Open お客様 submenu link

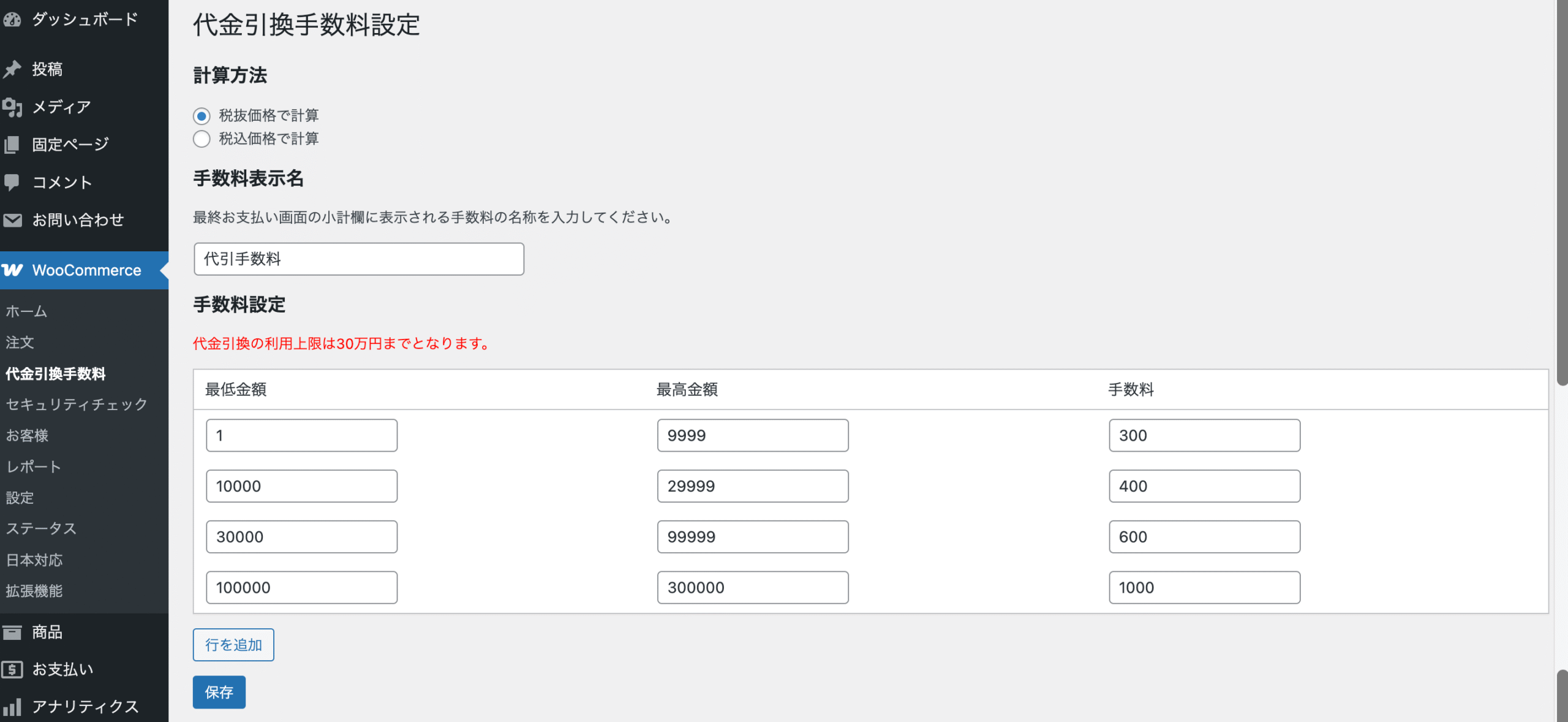pyautogui.click(x=27, y=436)
